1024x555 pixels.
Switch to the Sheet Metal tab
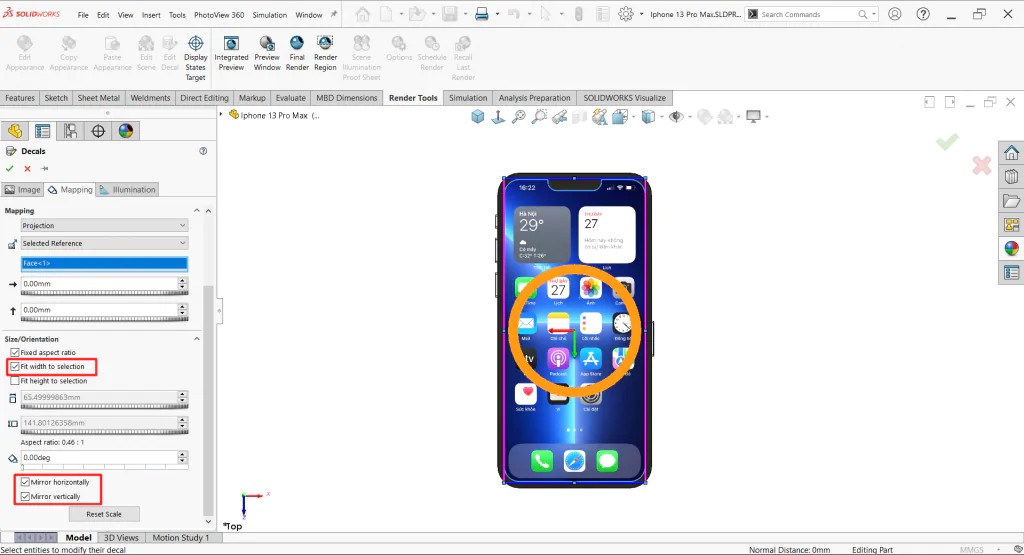[x=99, y=98]
